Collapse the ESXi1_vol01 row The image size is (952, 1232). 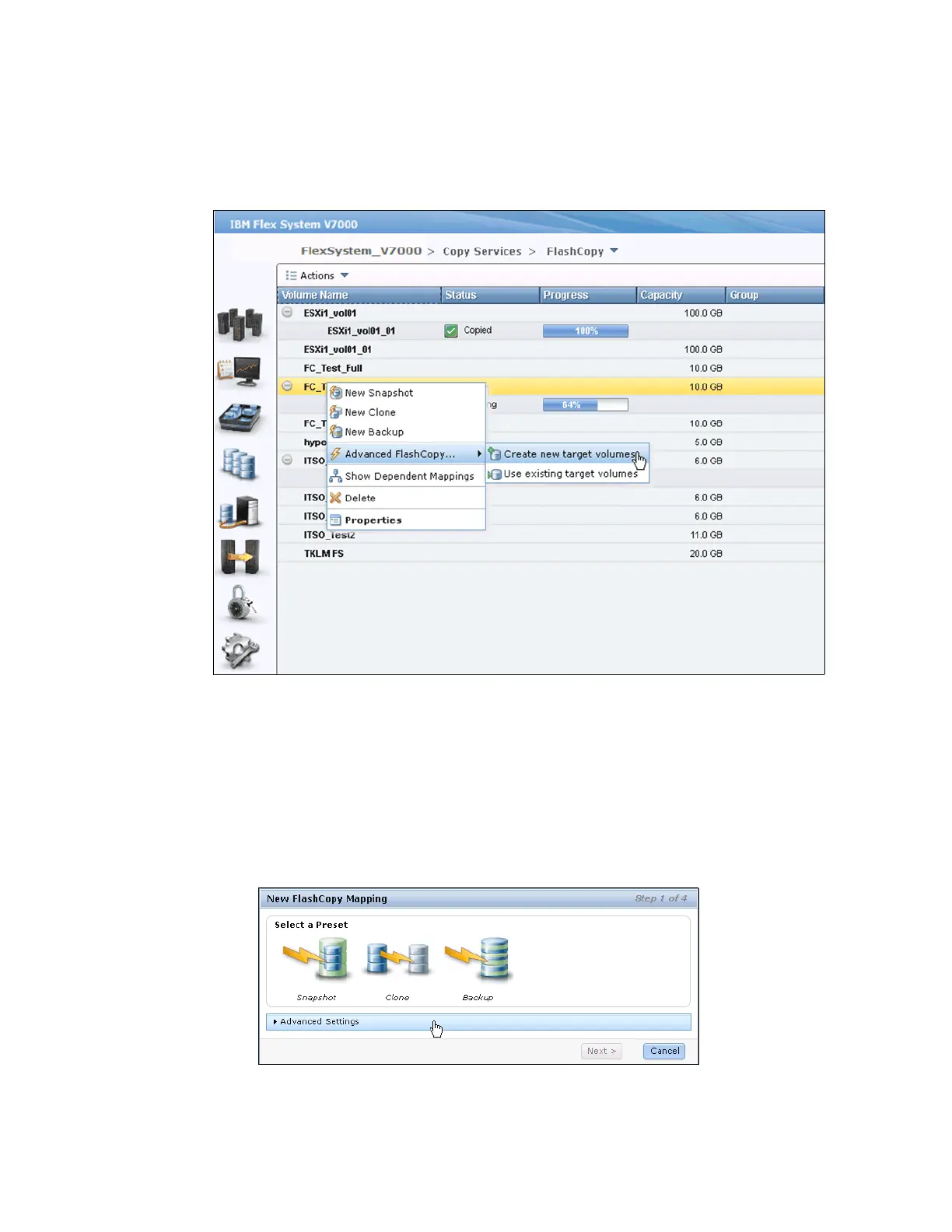tap(287, 312)
